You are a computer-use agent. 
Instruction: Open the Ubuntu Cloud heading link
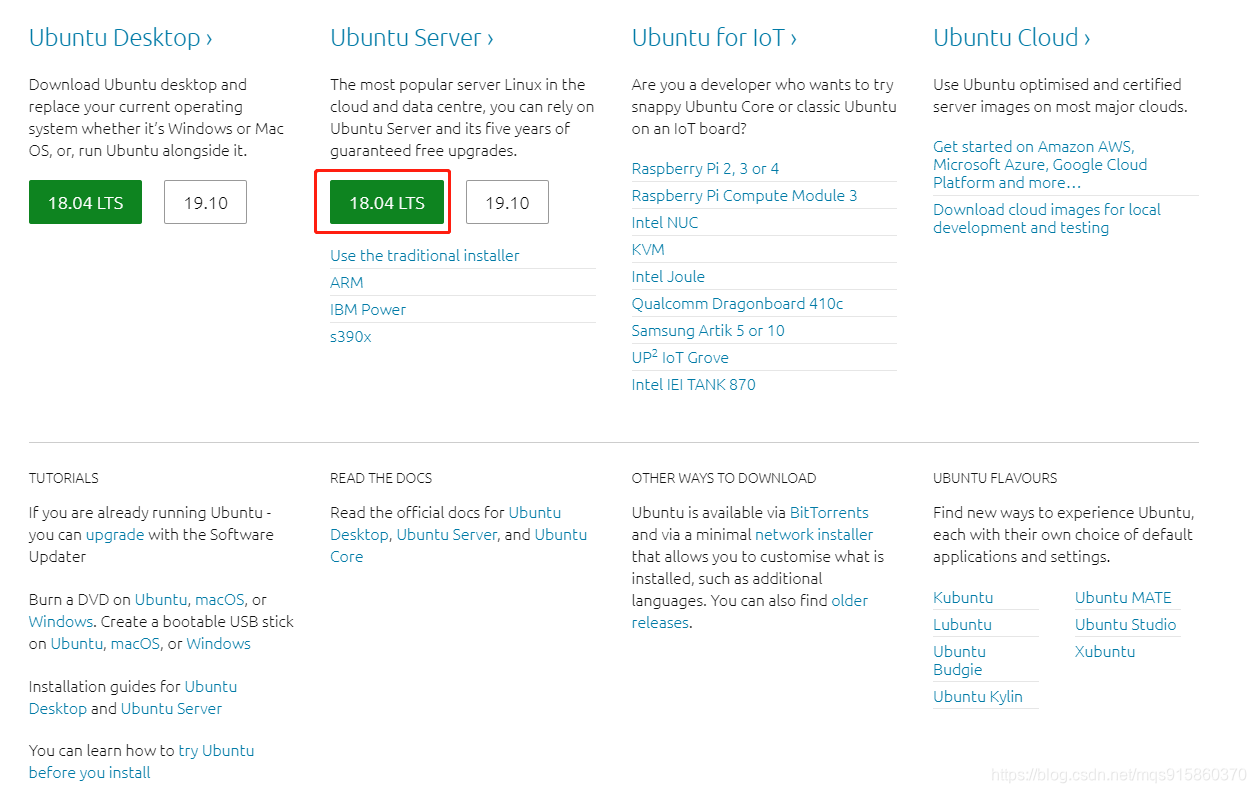pyautogui.click(x=1012, y=38)
